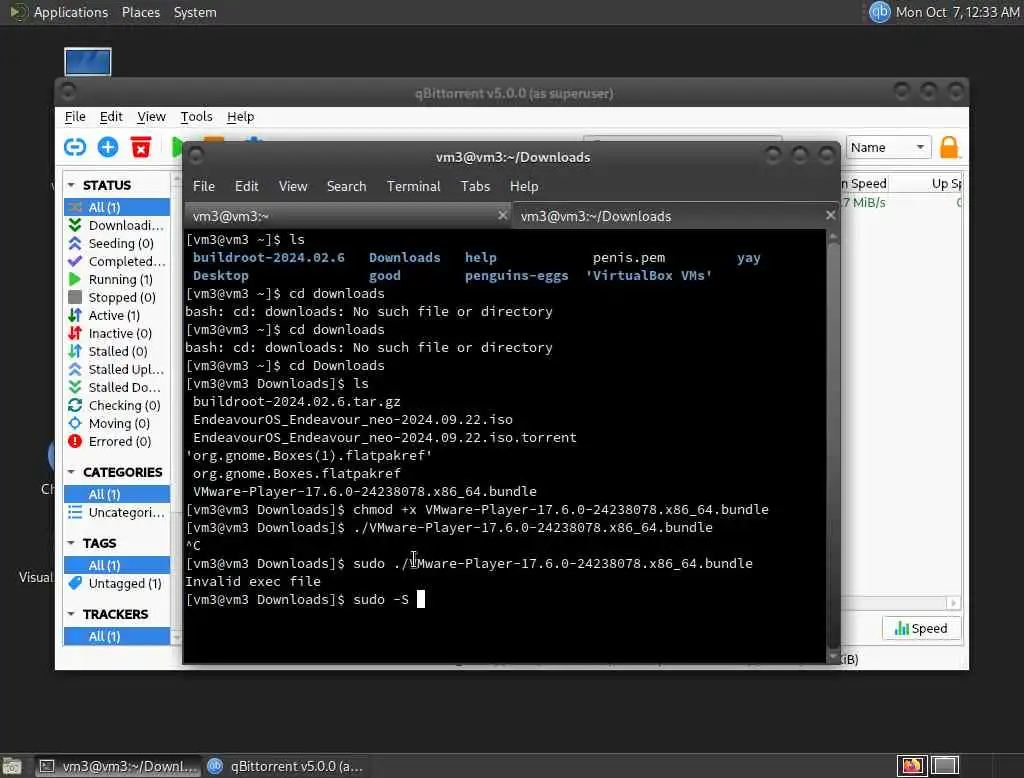Open qBittorrent File menu
Screen dimensions: 1024x778
click(x=75, y=117)
